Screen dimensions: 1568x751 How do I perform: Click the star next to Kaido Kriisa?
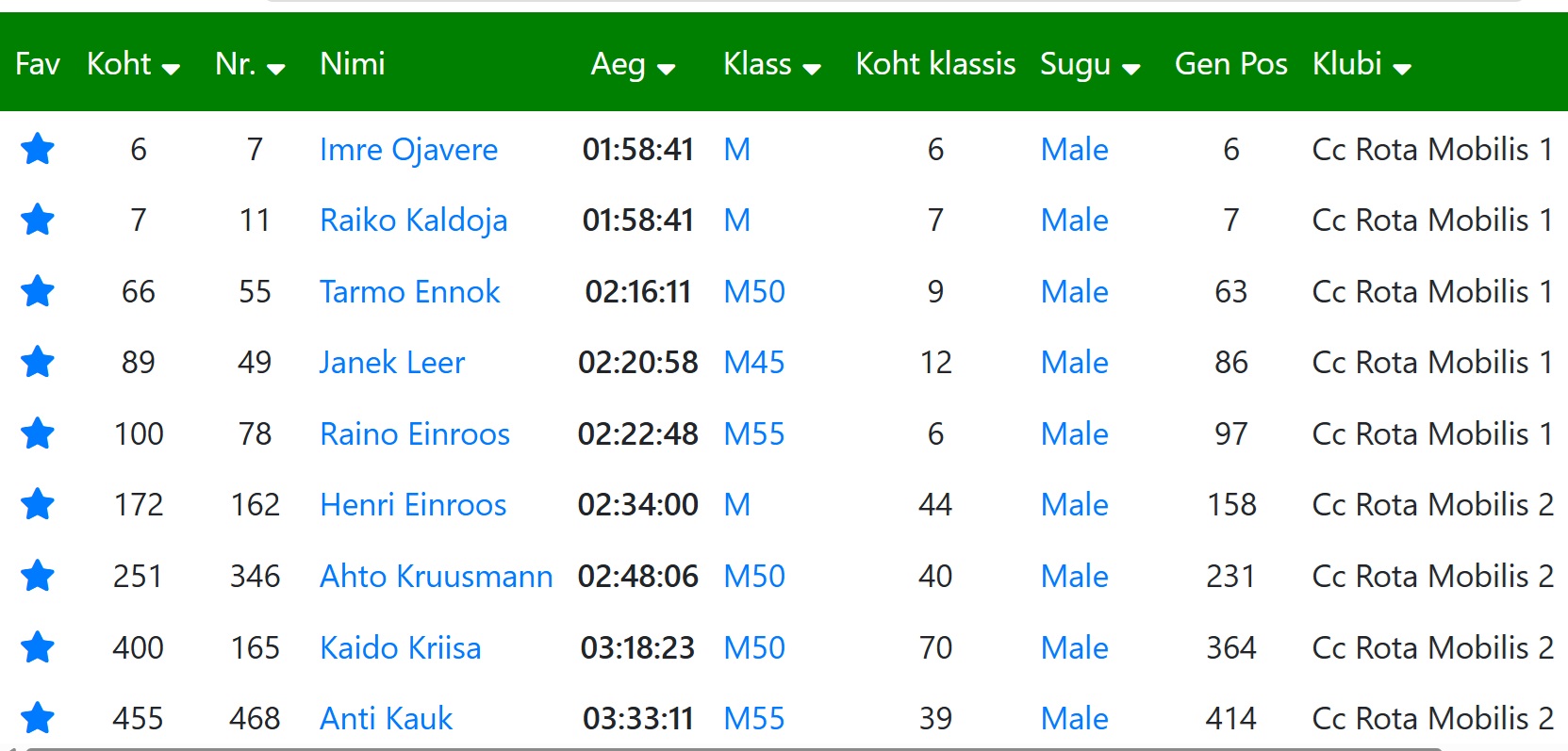pos(38,647)
